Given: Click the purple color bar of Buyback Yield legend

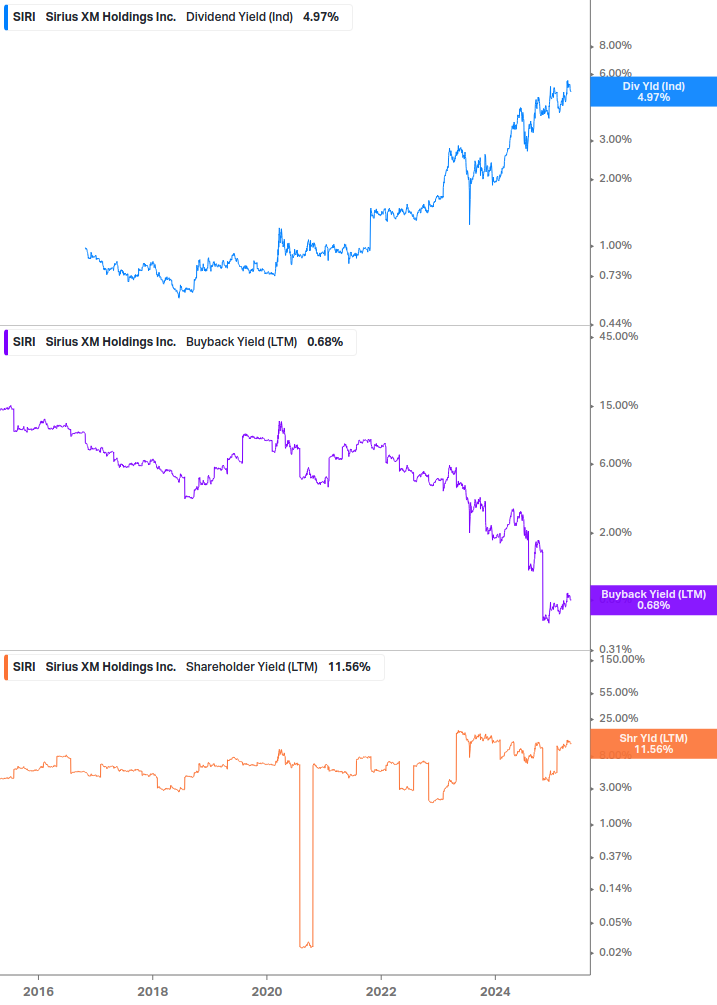Looking at the screenshot, I should (x=6, y=342).
